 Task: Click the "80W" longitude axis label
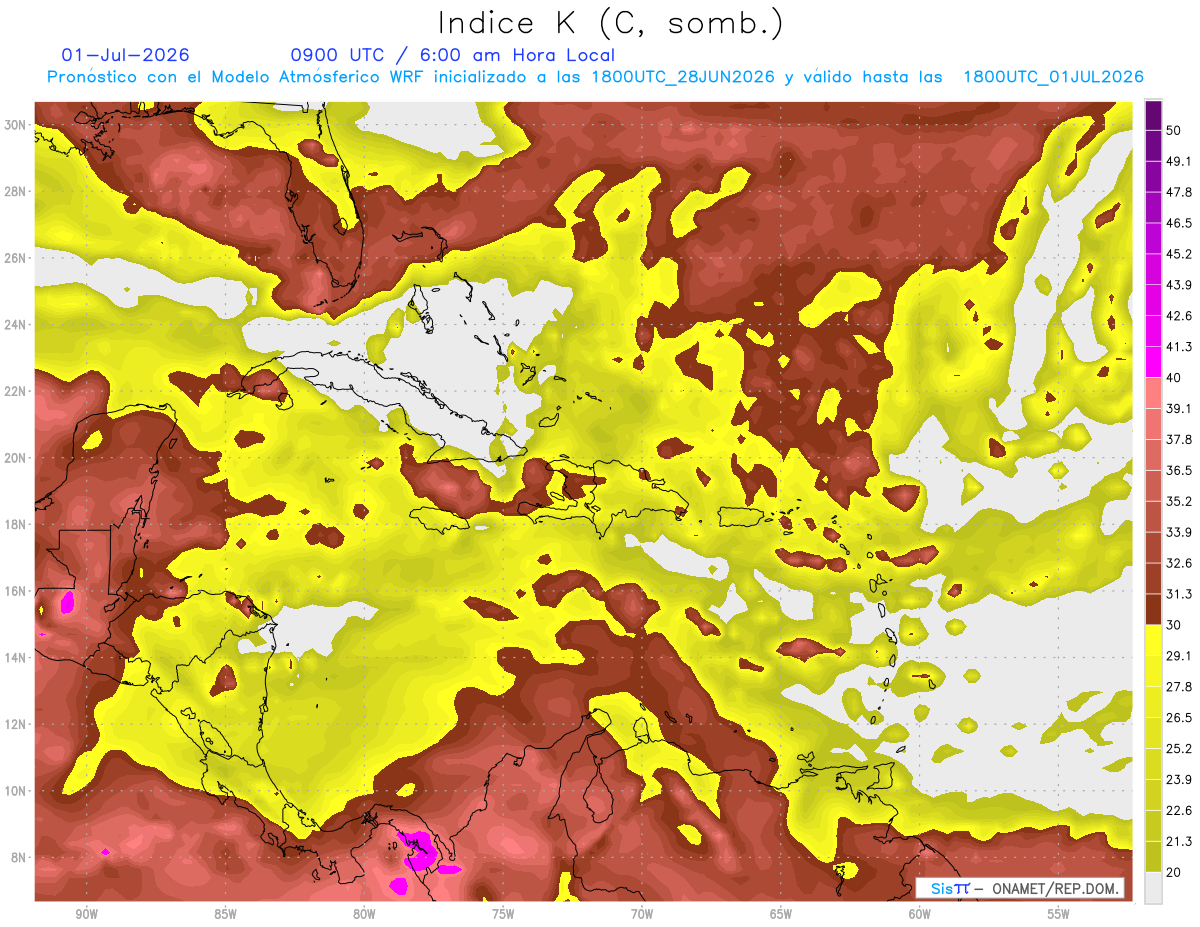point(364,914)
